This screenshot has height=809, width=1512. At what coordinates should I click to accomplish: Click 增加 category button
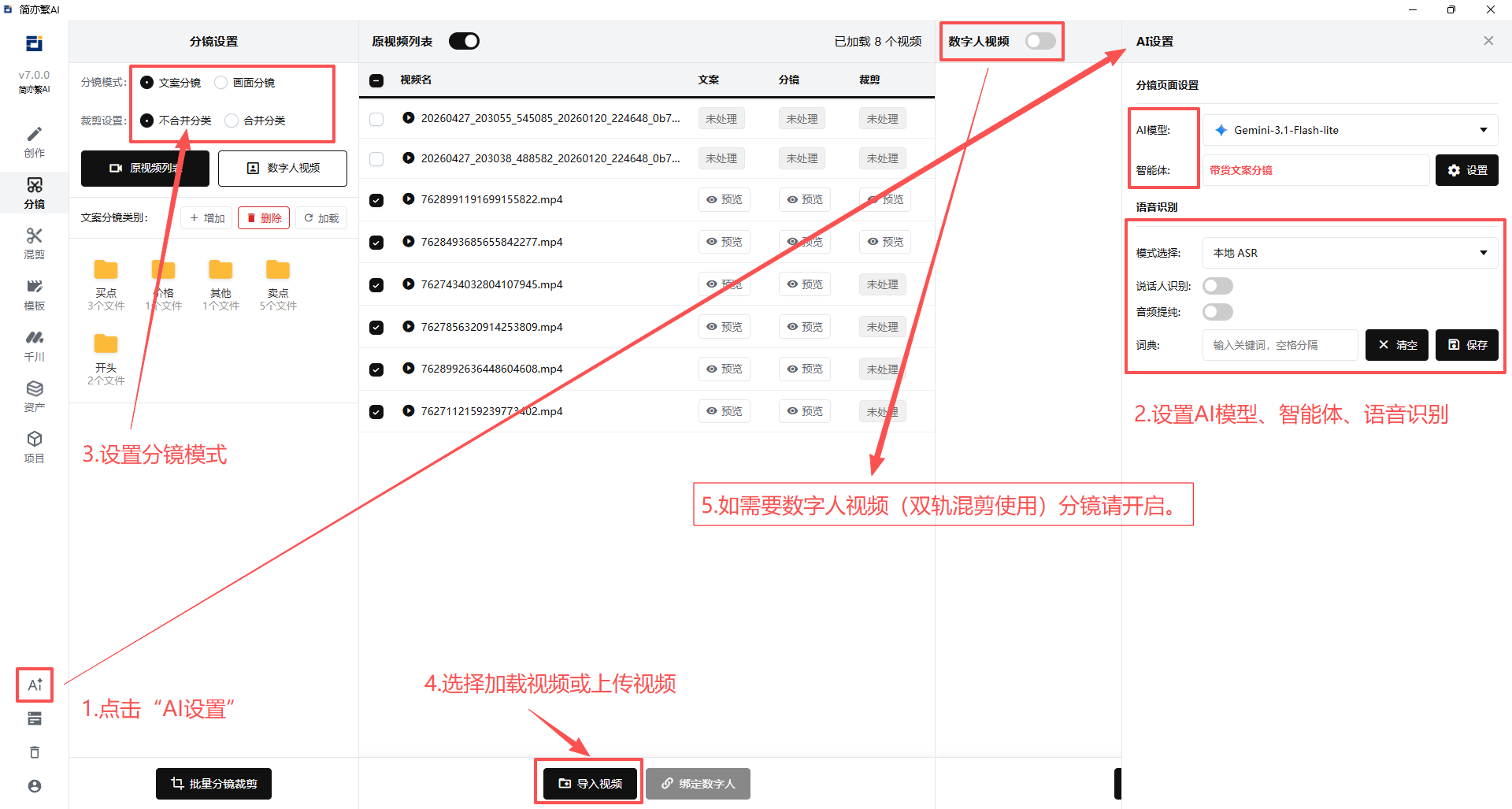[207, 218]
